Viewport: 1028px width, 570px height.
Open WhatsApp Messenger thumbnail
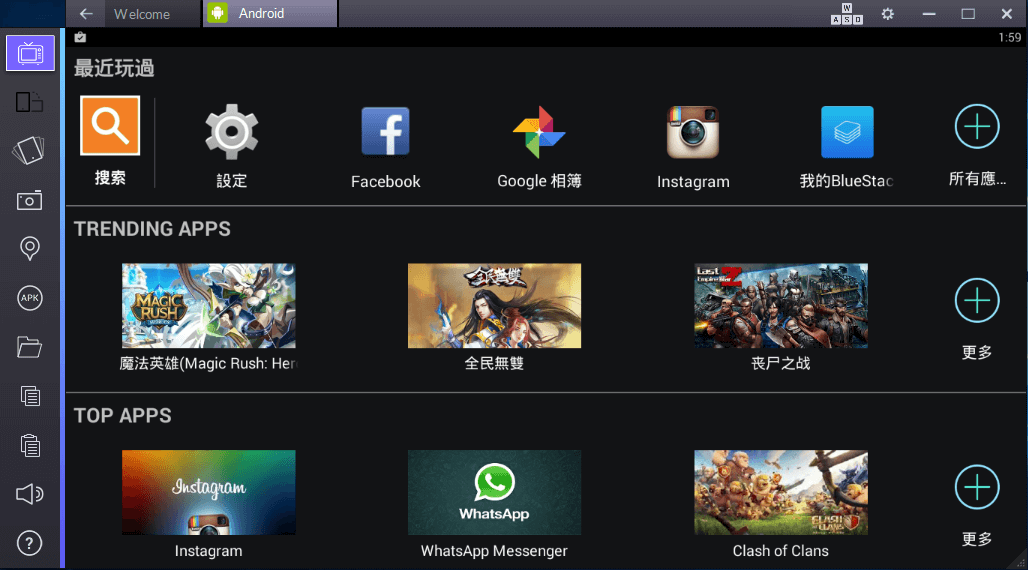click(494, 493)
